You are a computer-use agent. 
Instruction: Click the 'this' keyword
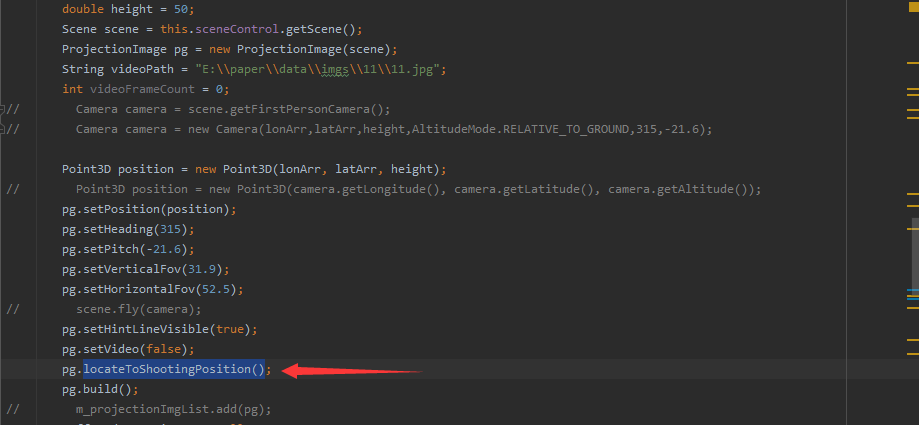173,29
